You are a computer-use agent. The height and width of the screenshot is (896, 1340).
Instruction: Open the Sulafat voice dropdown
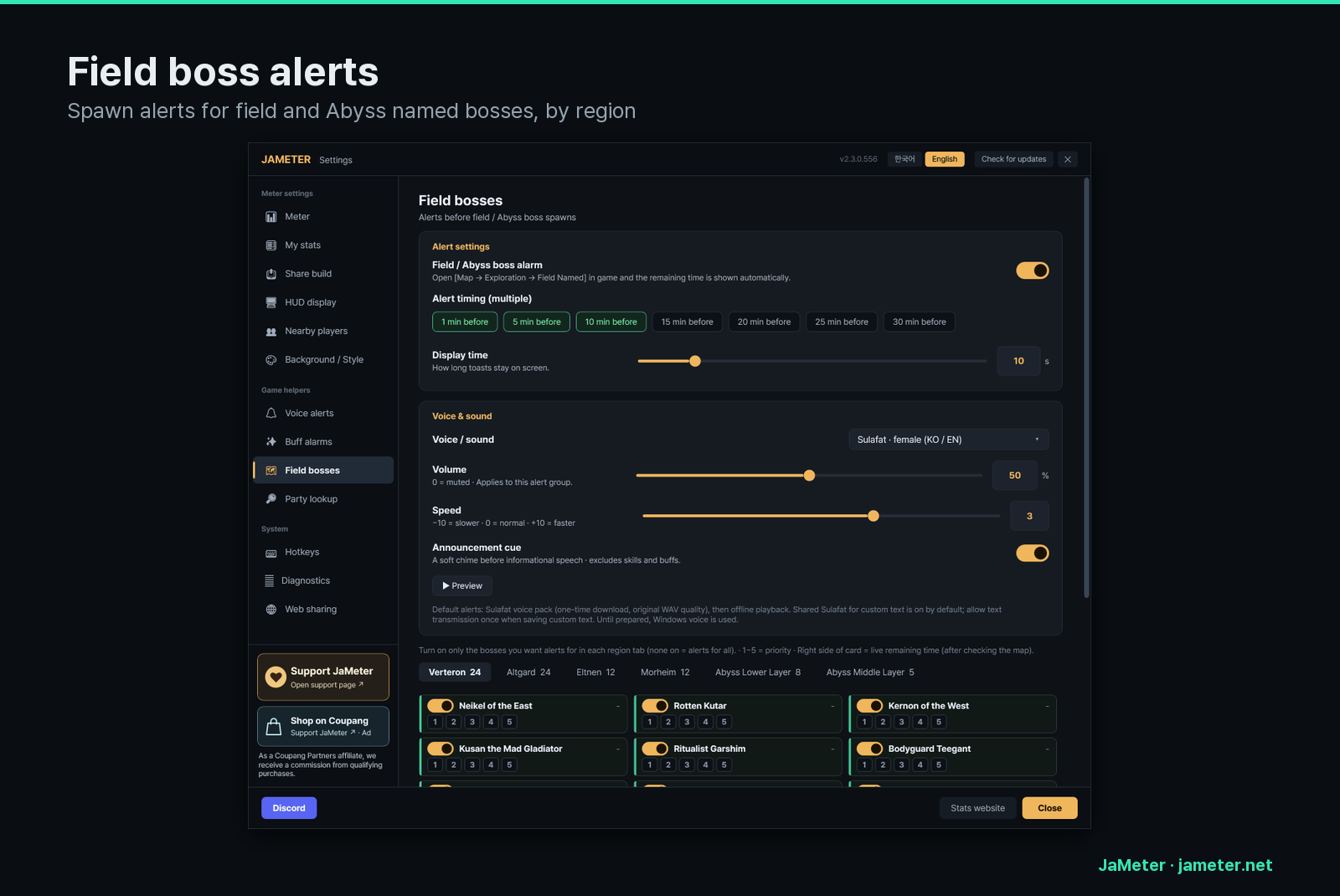point(949,440)
